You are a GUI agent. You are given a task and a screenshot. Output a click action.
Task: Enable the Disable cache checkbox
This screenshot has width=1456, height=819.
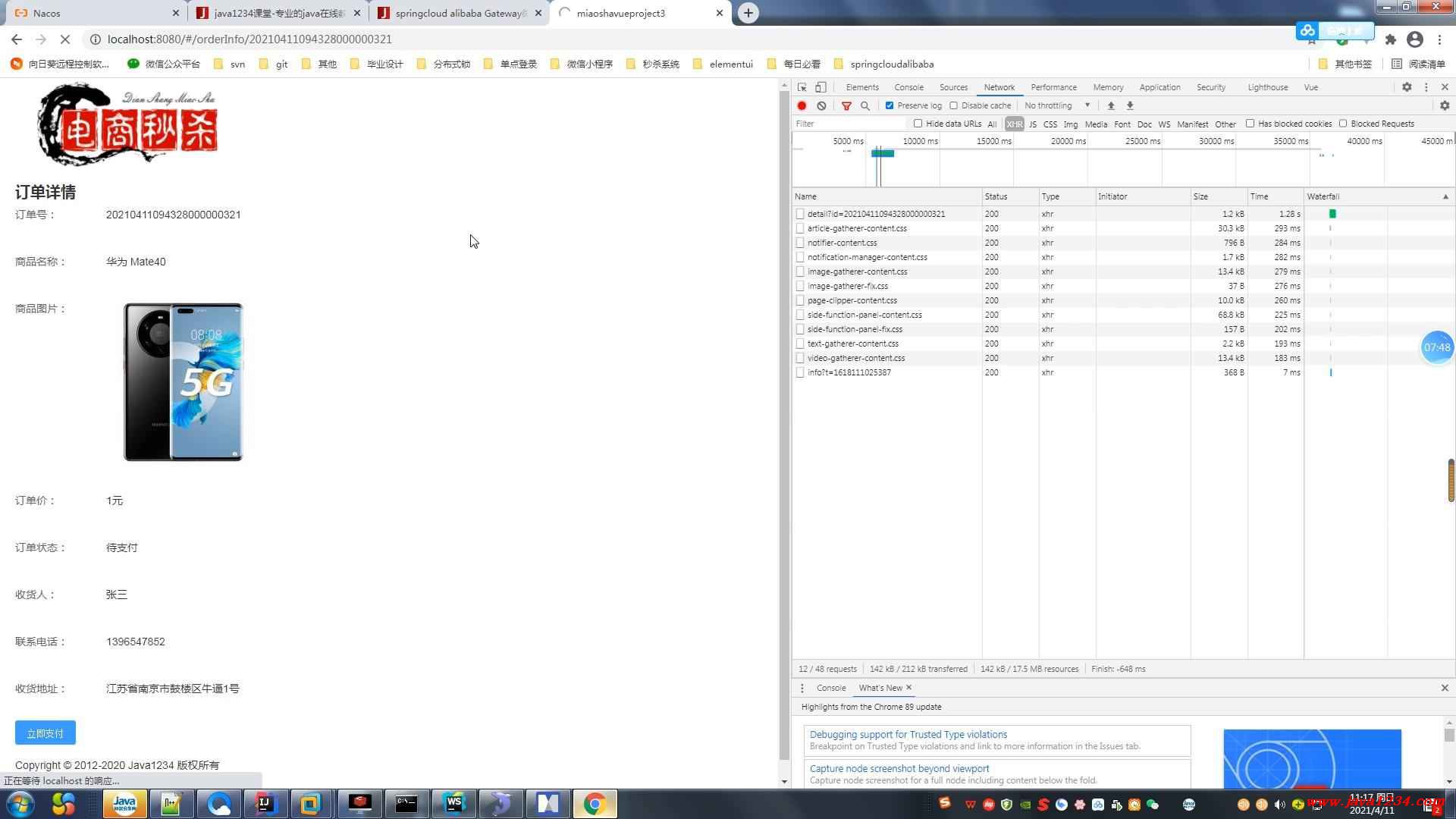click(x=954, y=105)
